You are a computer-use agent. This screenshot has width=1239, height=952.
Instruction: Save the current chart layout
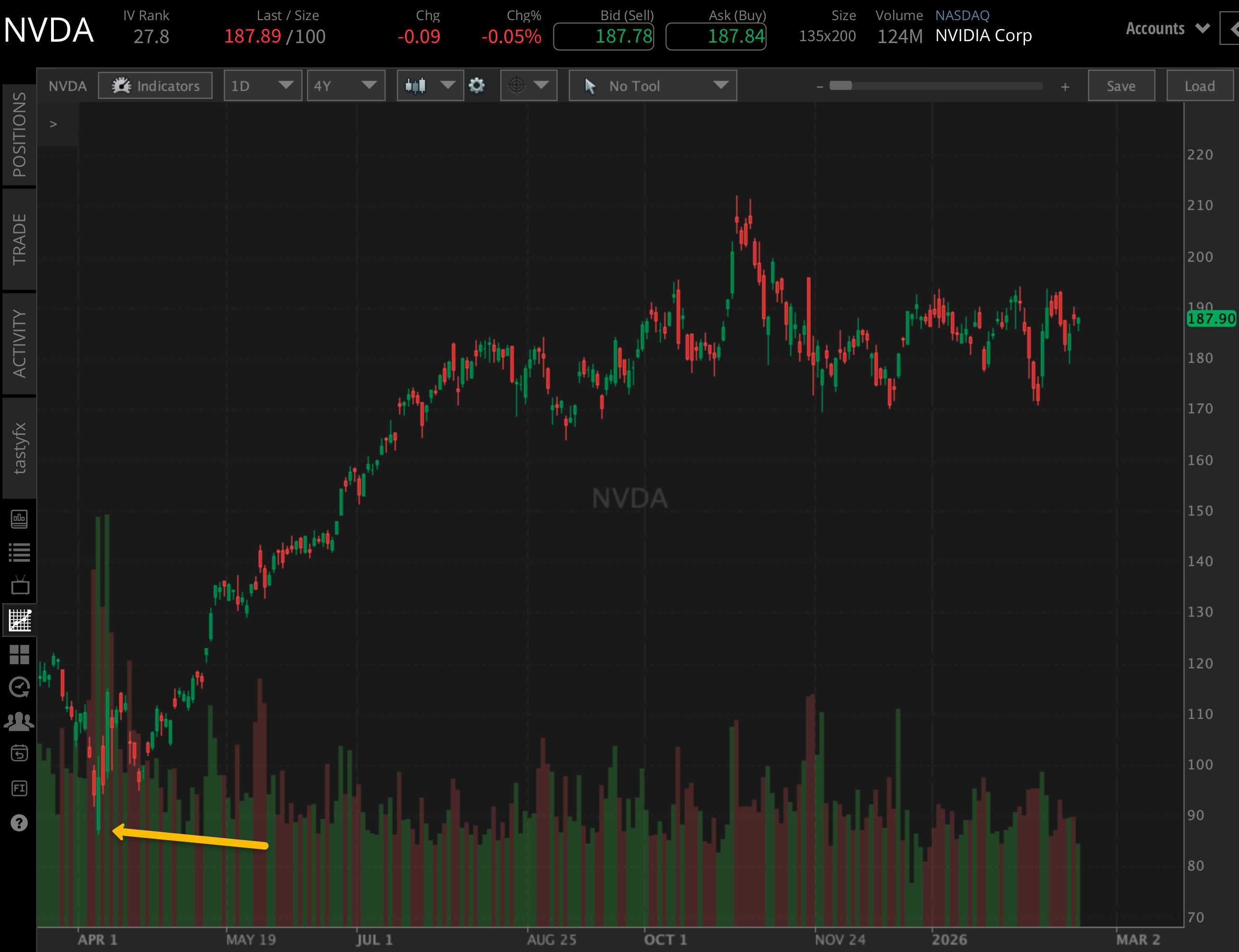1121,86
